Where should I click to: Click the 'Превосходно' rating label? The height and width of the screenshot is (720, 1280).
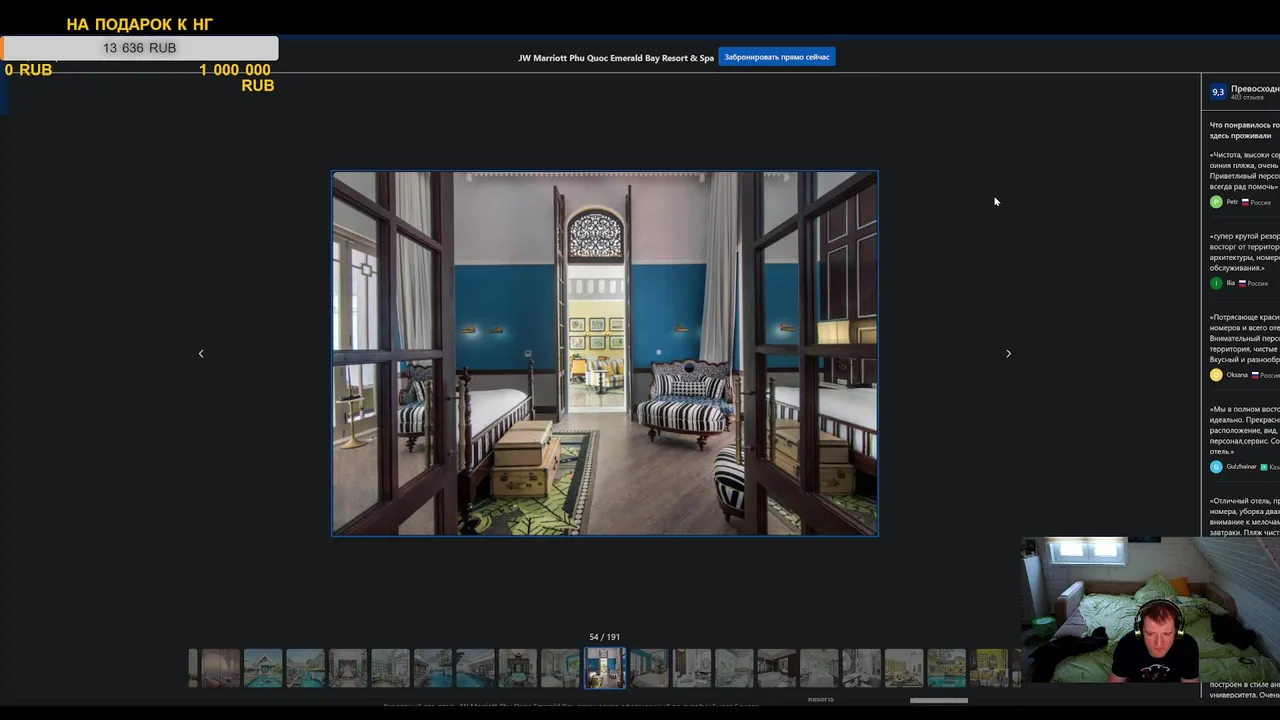[1255, 88]
